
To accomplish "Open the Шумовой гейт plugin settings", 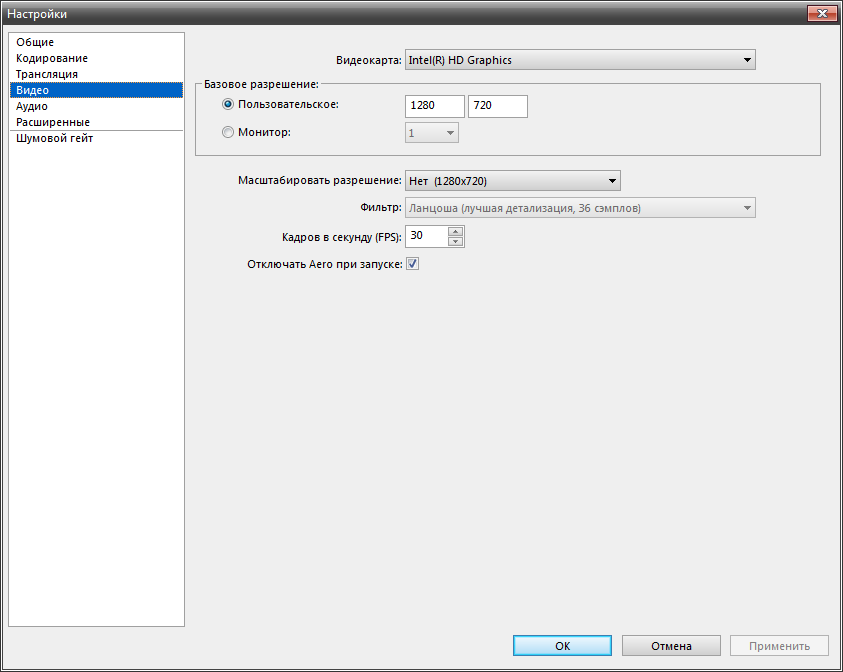I will [x=54, y=139].
